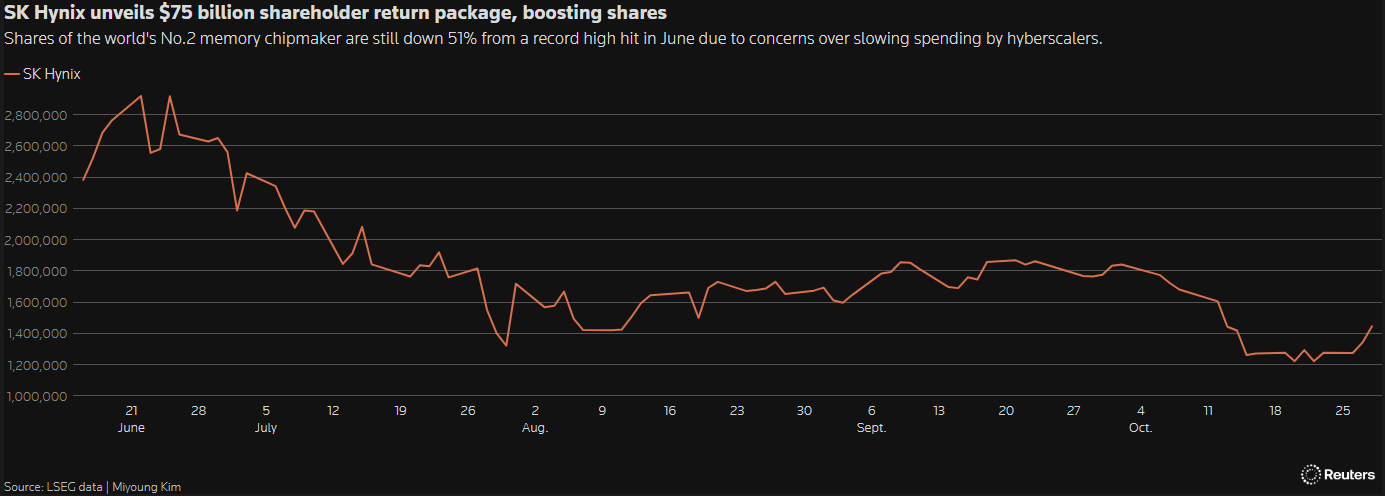Image resolution: width=1385 pixels, height=496 pixels.
Task: Click the 13 date tick label
Action: (x=939, y=410)
